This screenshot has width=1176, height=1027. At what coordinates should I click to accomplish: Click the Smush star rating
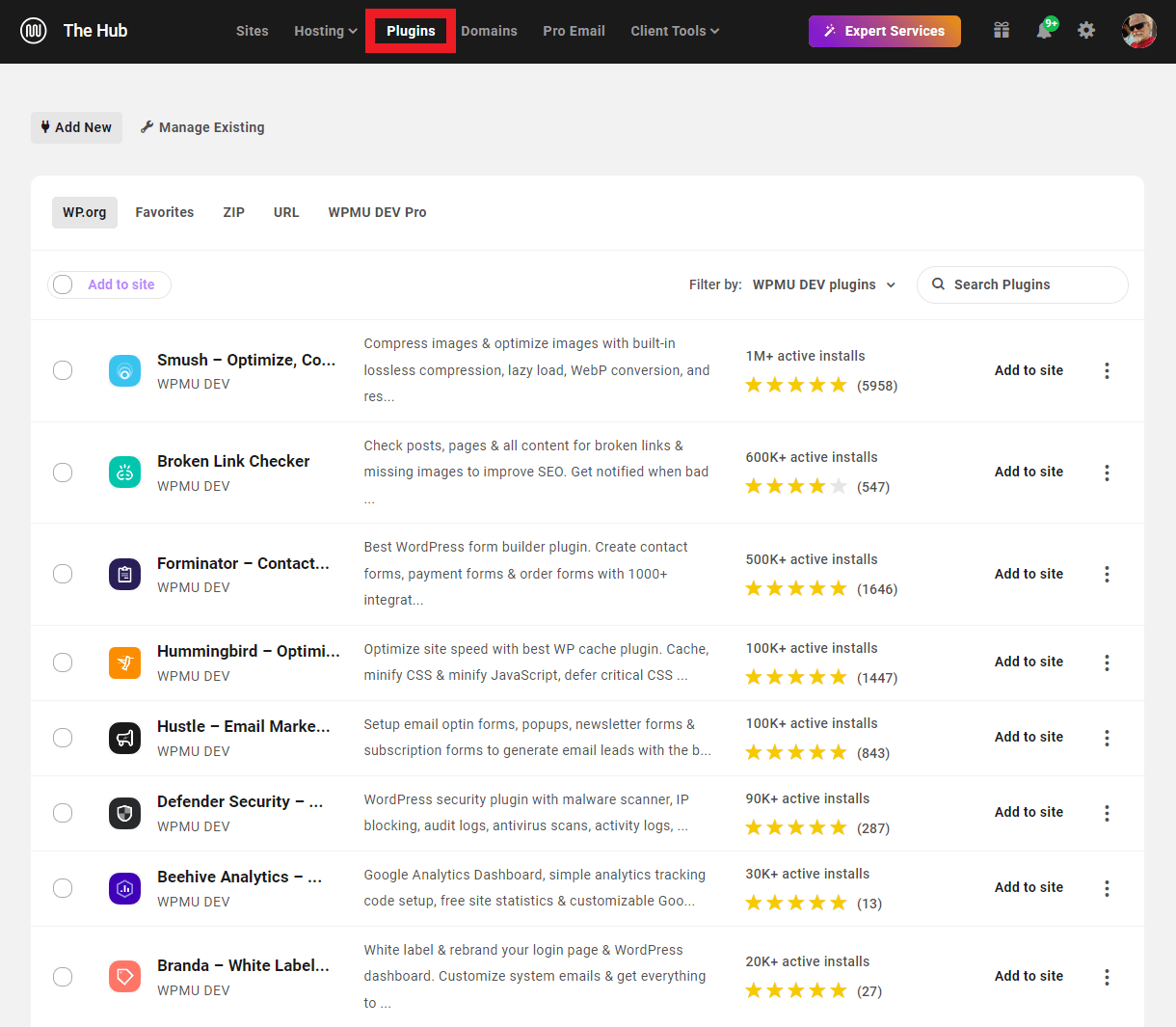click(x=796, y=385)
